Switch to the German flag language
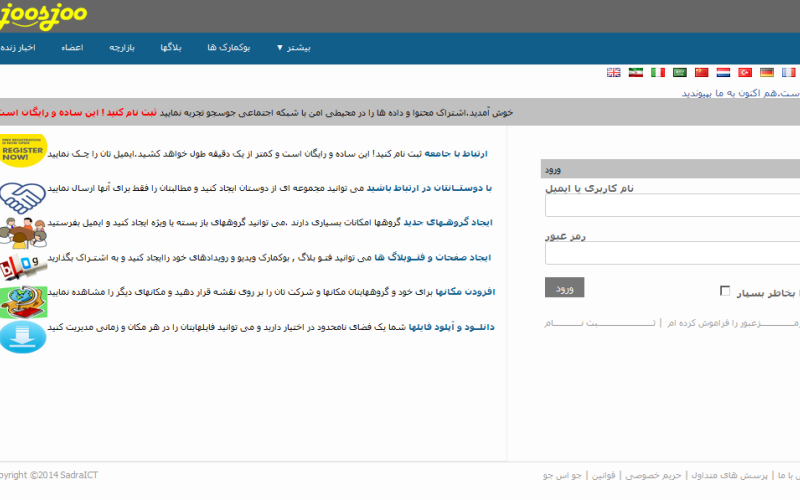800x500 pixels. 767,72
